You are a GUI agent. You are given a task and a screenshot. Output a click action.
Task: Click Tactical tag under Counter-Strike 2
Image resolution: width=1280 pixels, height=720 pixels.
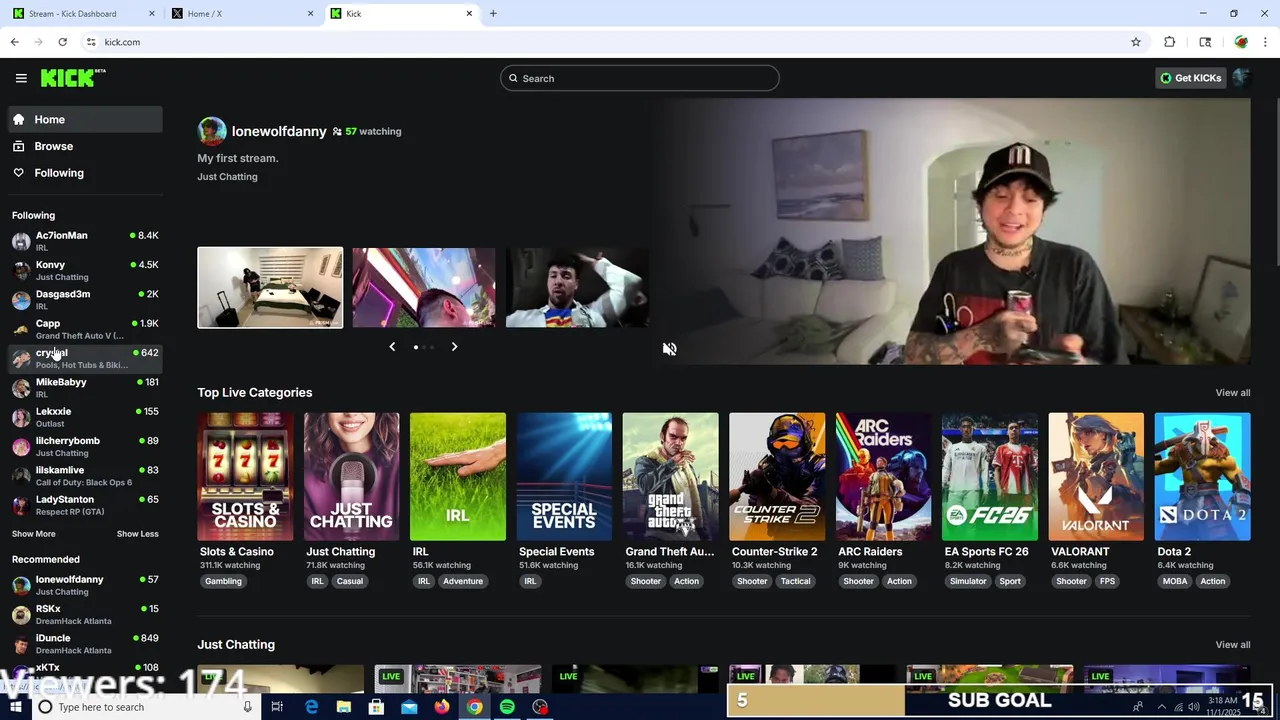click(796, 581)
